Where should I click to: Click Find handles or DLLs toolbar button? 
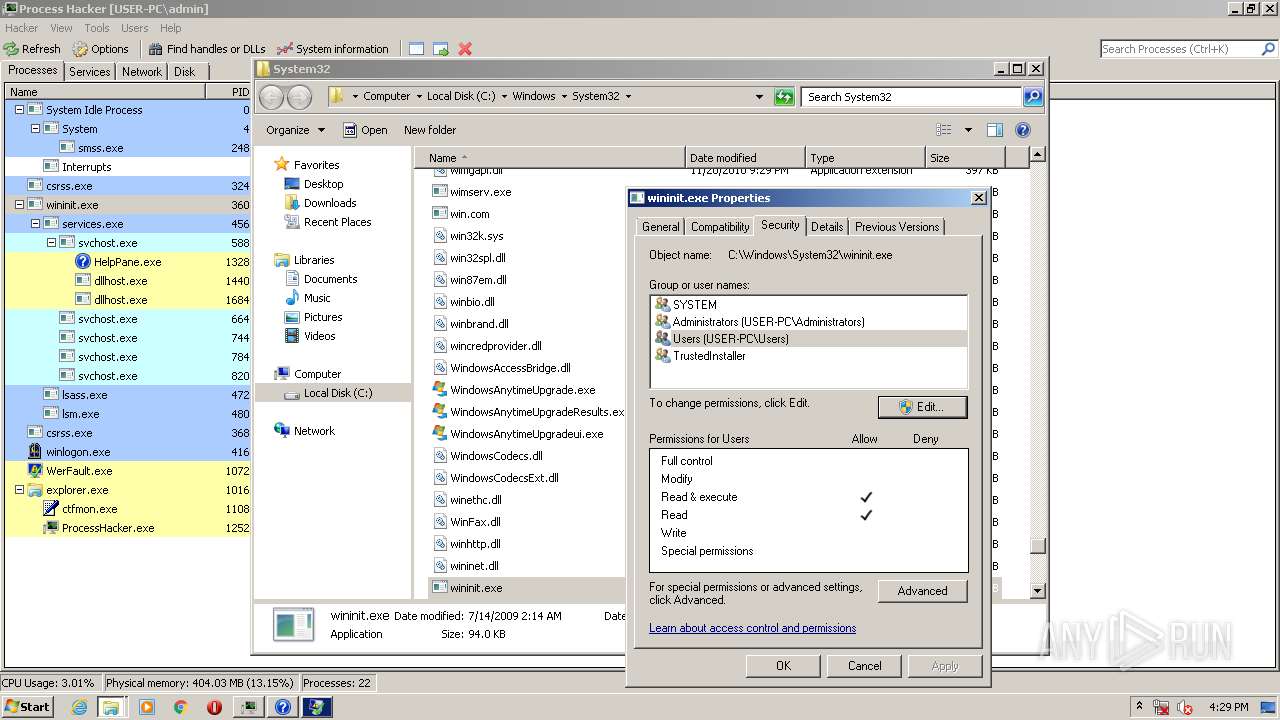tap(207, 49)
